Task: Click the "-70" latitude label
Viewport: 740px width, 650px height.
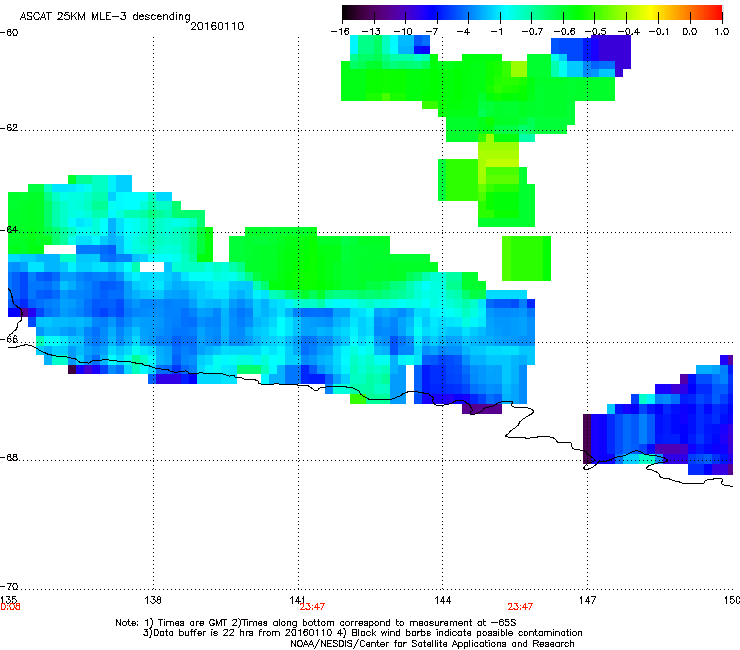Action: 9,587
